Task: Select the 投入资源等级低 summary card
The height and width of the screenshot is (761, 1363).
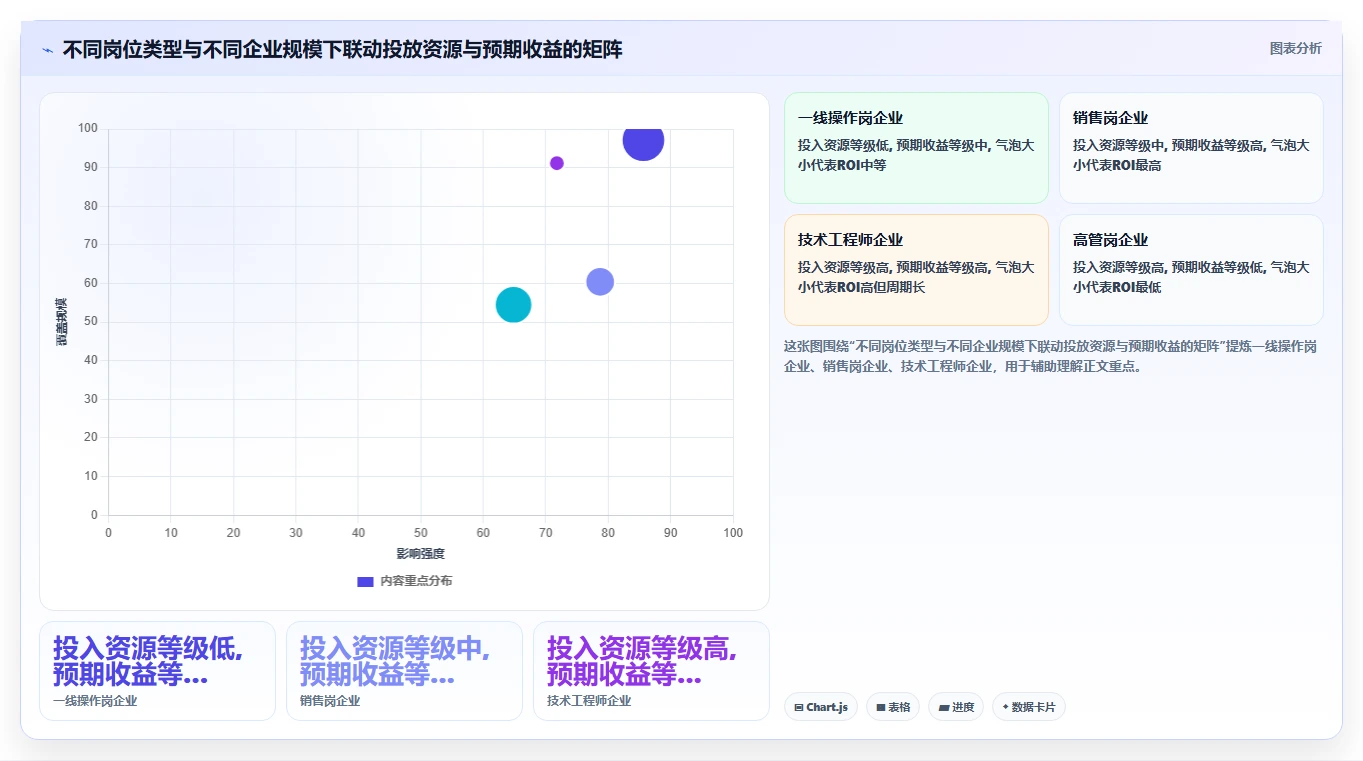Action: (157, 671)
